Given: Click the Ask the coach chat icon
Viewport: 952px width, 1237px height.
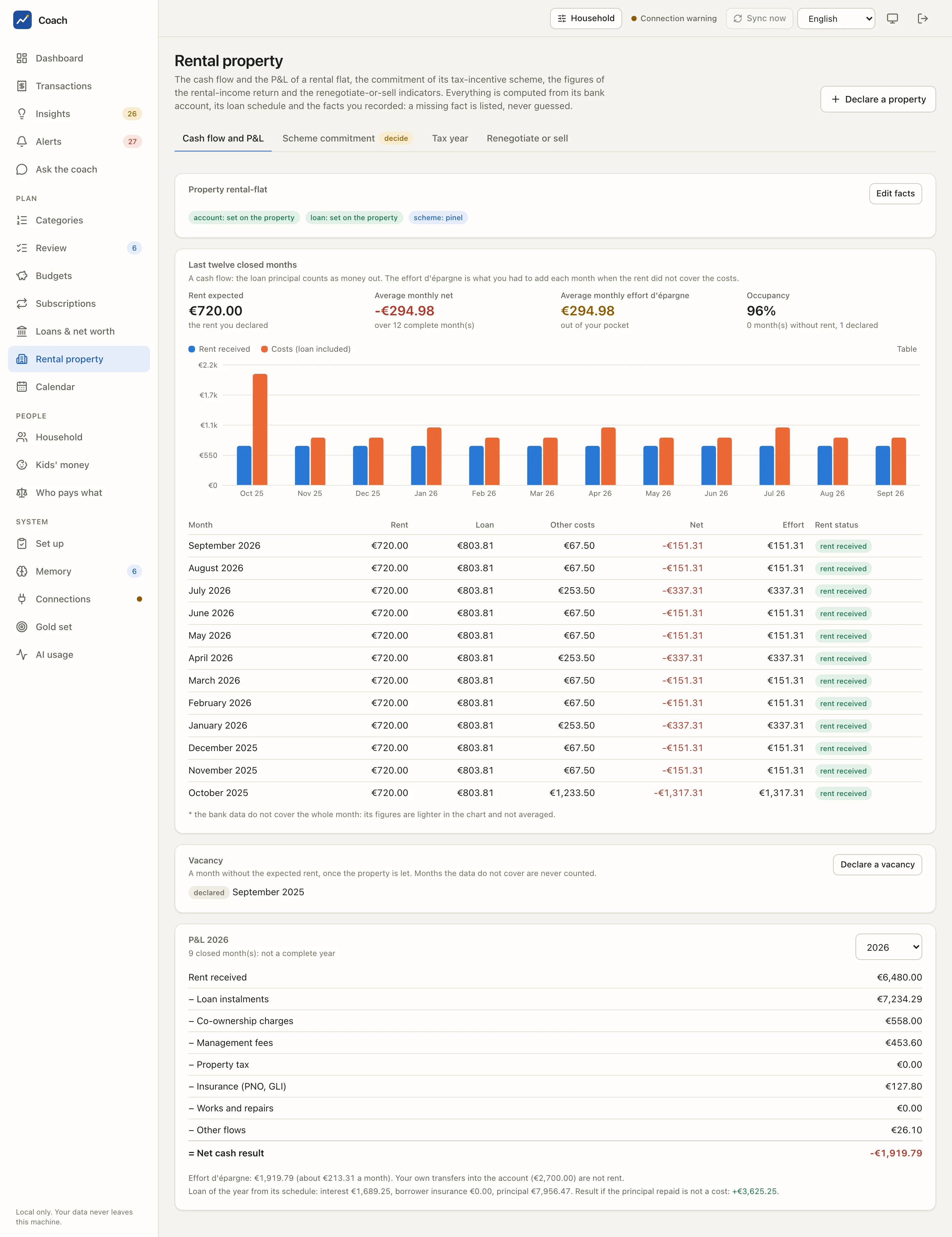Looking at the screenshot, I should coord(22,169).
